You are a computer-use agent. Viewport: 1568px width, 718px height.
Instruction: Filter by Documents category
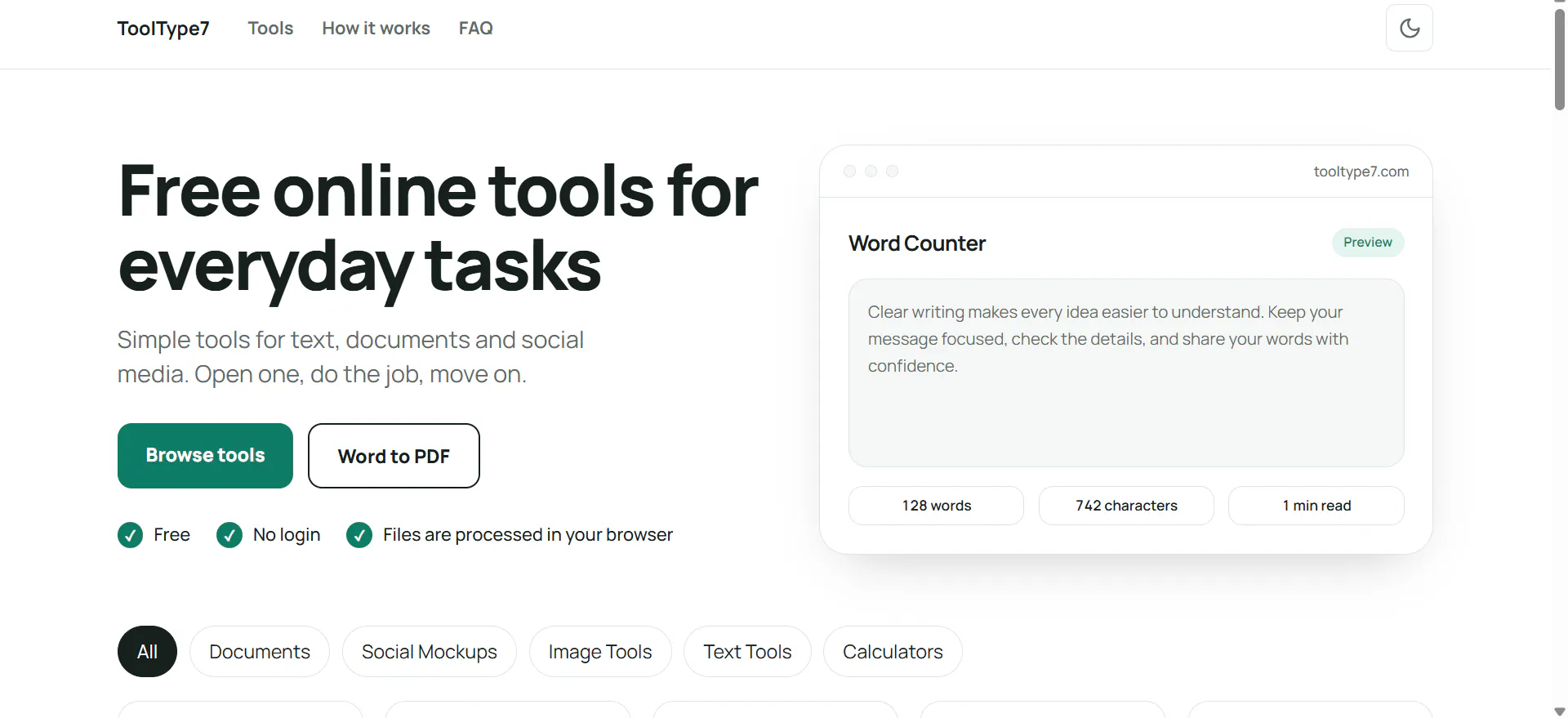(260, 652)
